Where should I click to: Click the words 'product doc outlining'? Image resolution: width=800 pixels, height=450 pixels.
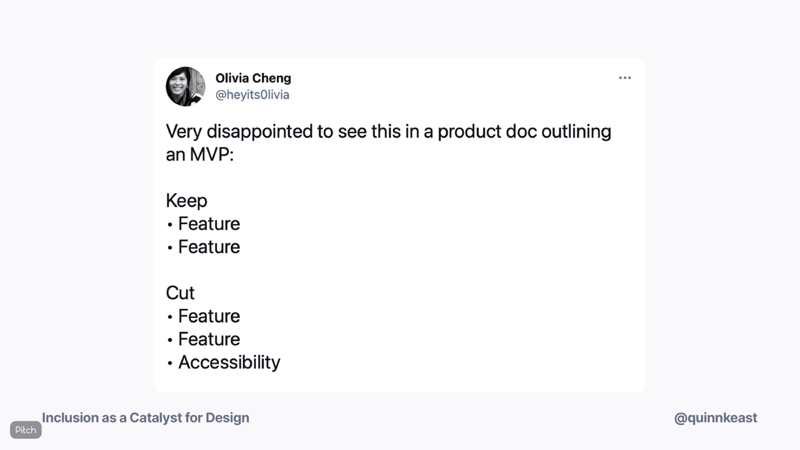pos(524,132)
